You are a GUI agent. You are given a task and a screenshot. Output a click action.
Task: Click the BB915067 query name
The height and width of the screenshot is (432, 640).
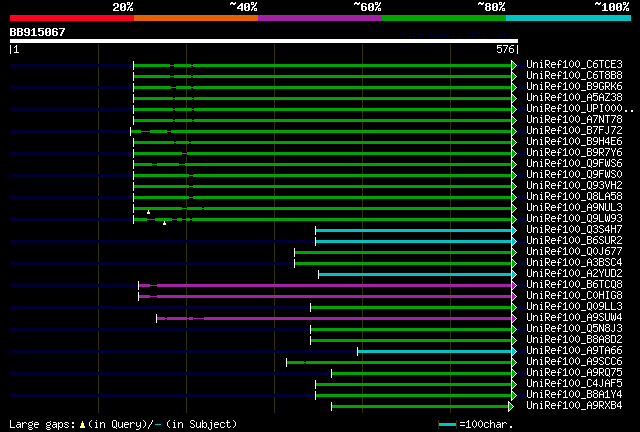pos(38,32)
